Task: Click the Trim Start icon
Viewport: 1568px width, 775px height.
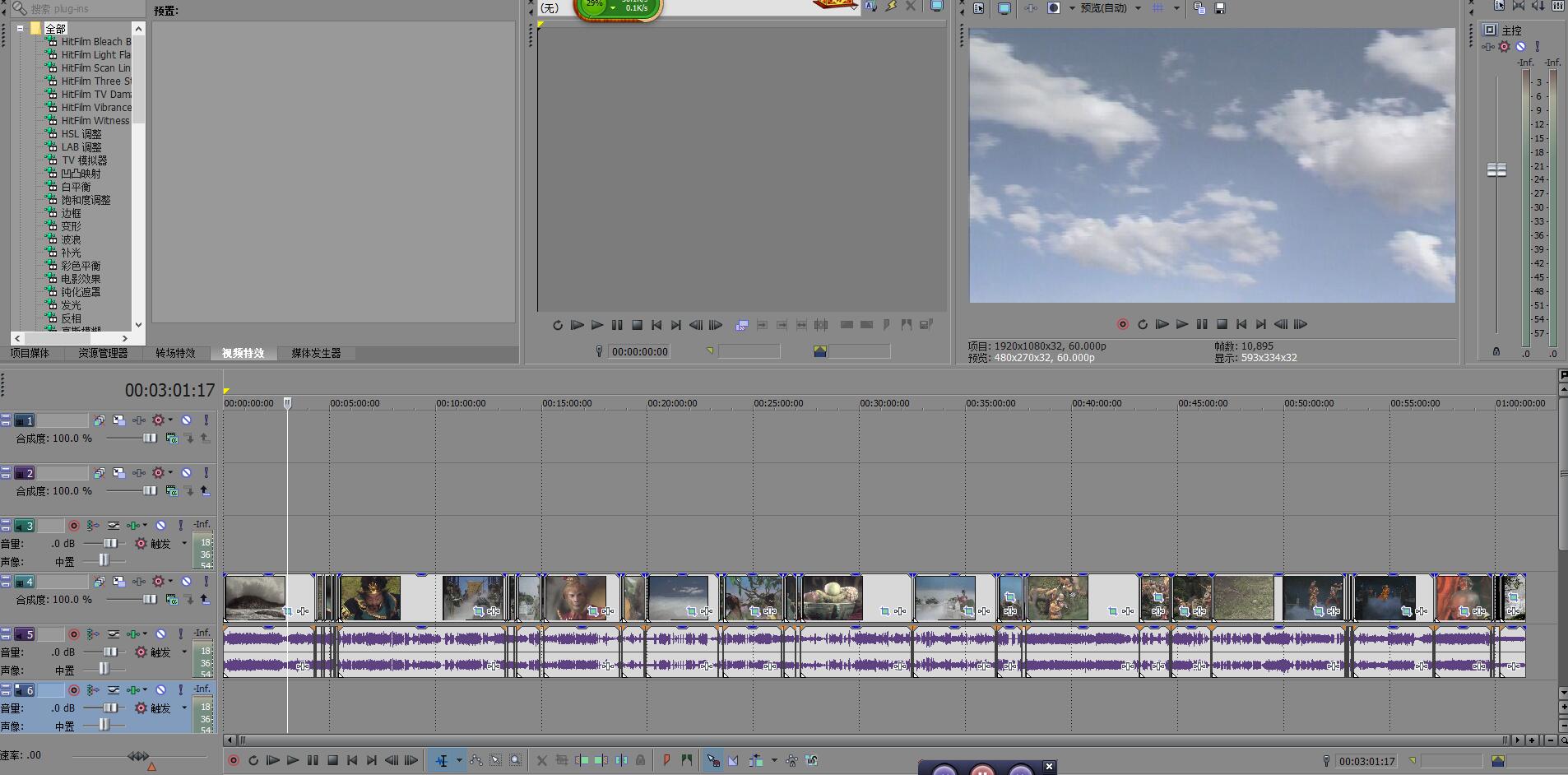Action: pyautogui.click(x=582, y=761)
